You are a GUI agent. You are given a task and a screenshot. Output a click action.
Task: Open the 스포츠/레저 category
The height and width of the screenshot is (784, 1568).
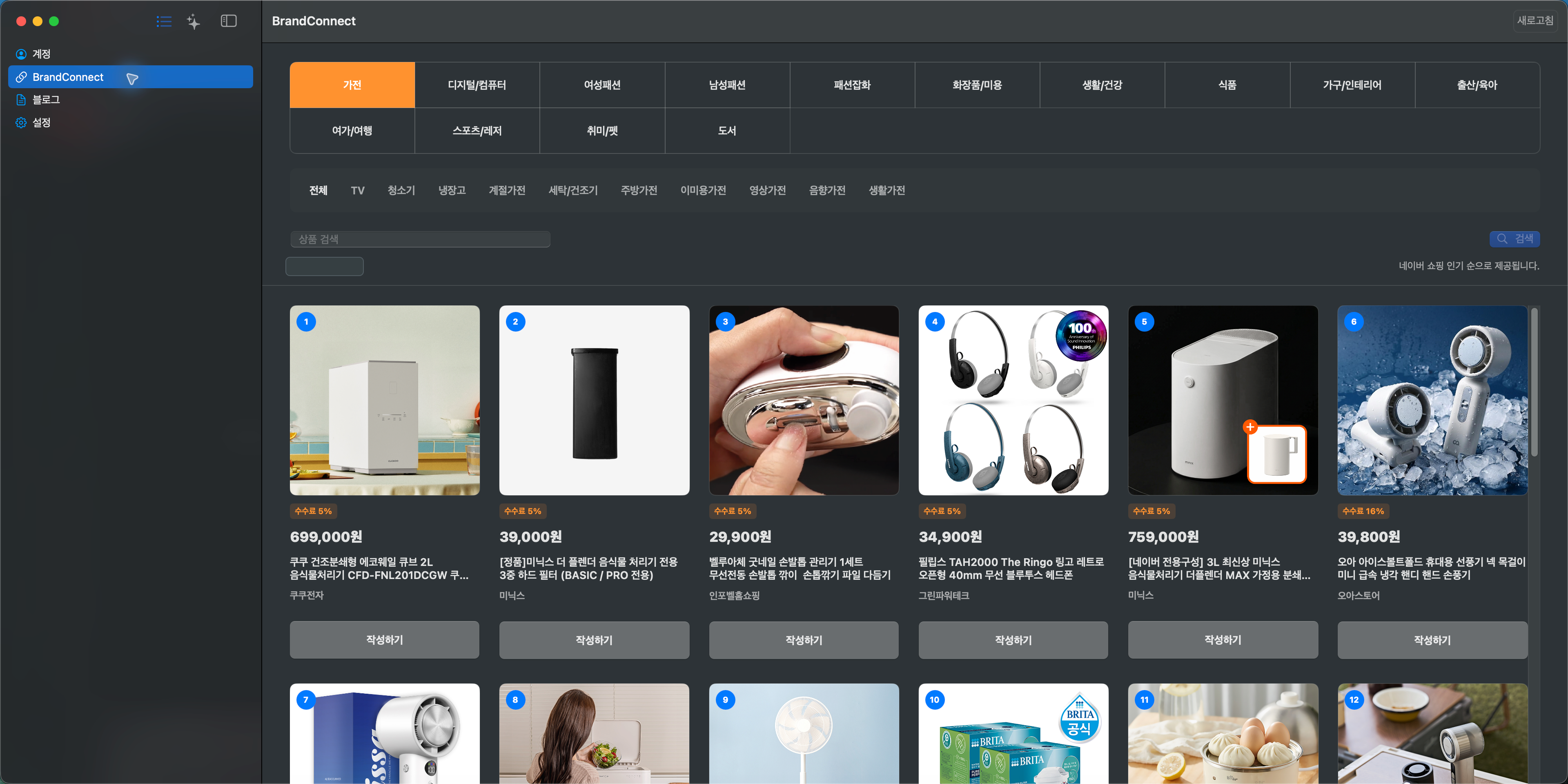[477, 130]
